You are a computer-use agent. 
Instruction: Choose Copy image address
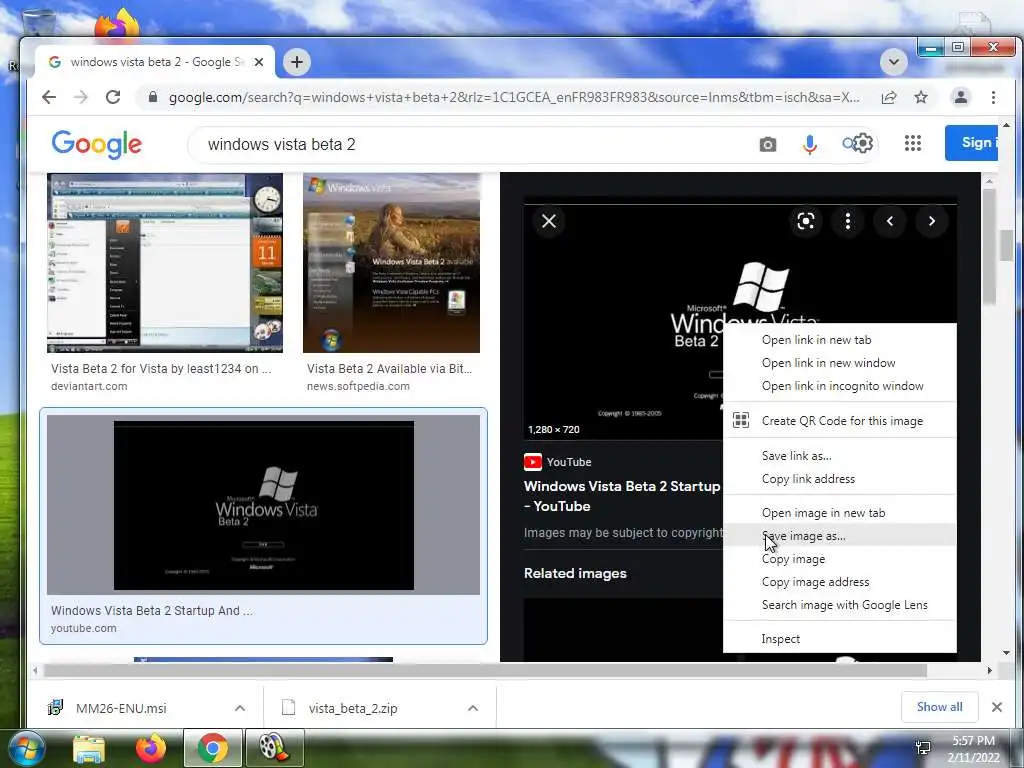click(x=840, y=582)
